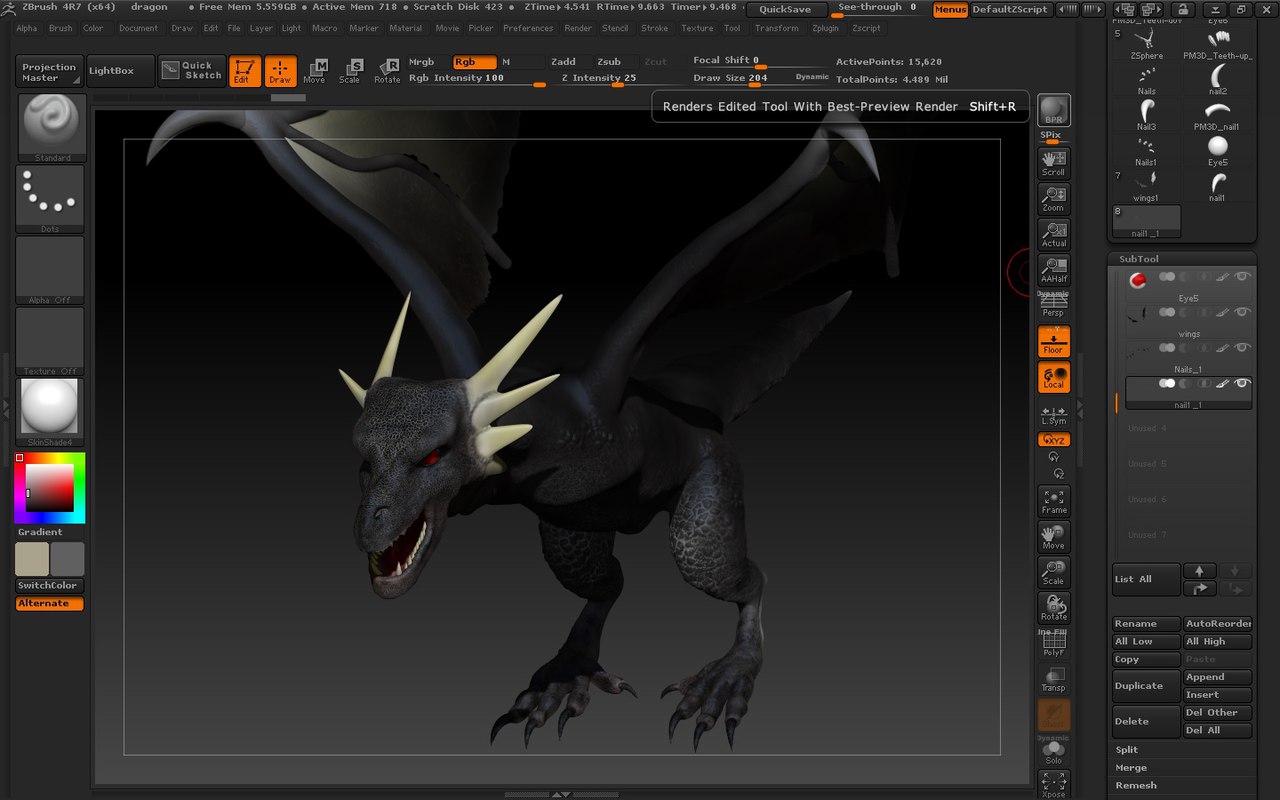This screenshot has height=800, width=1280.
Task: Click the BPR render button
Action: click(1053, 111)
